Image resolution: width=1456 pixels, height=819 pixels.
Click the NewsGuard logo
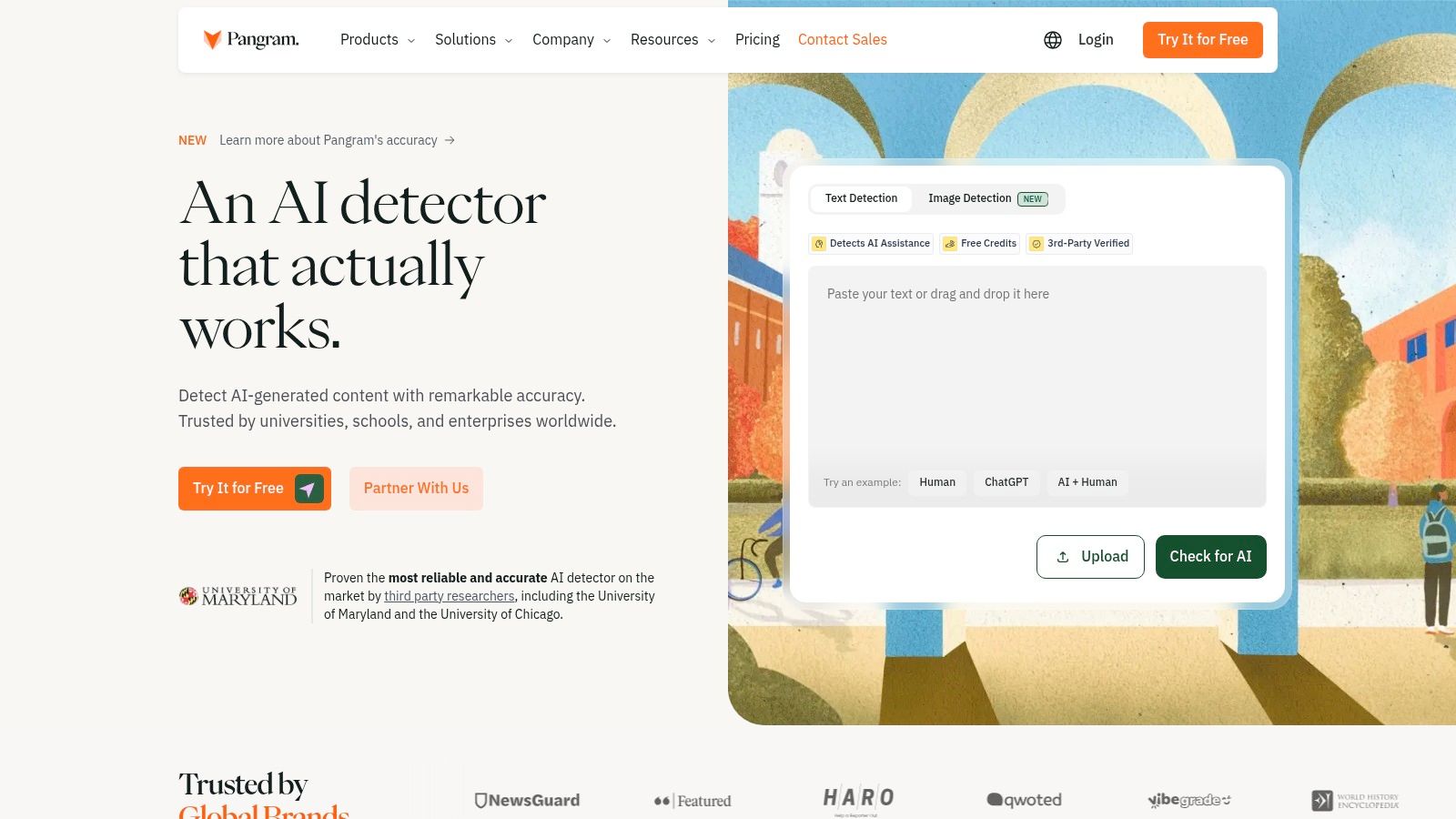point(527,801)
